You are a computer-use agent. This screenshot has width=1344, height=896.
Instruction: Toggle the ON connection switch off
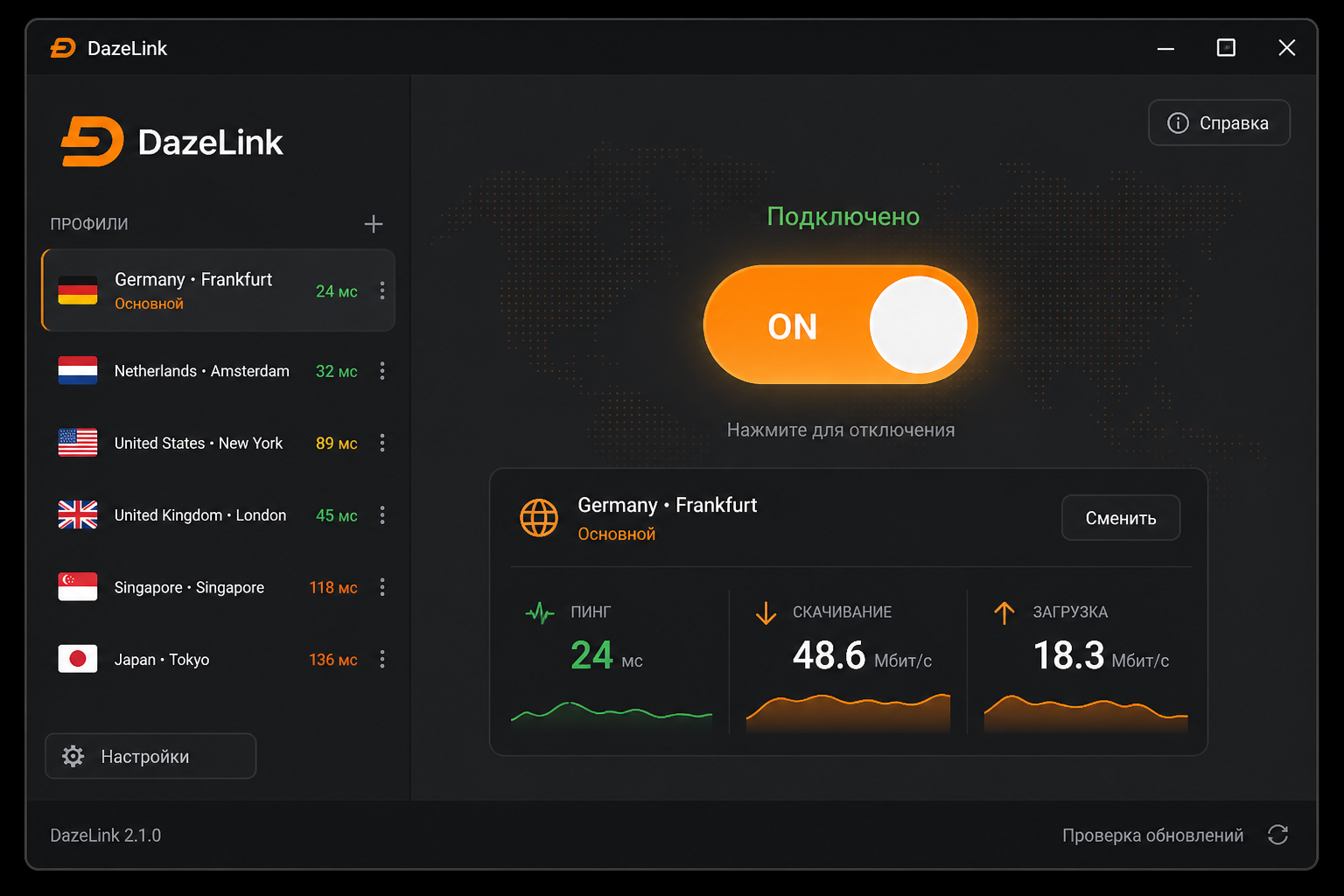pyautogui.click(x=840, y=325)
